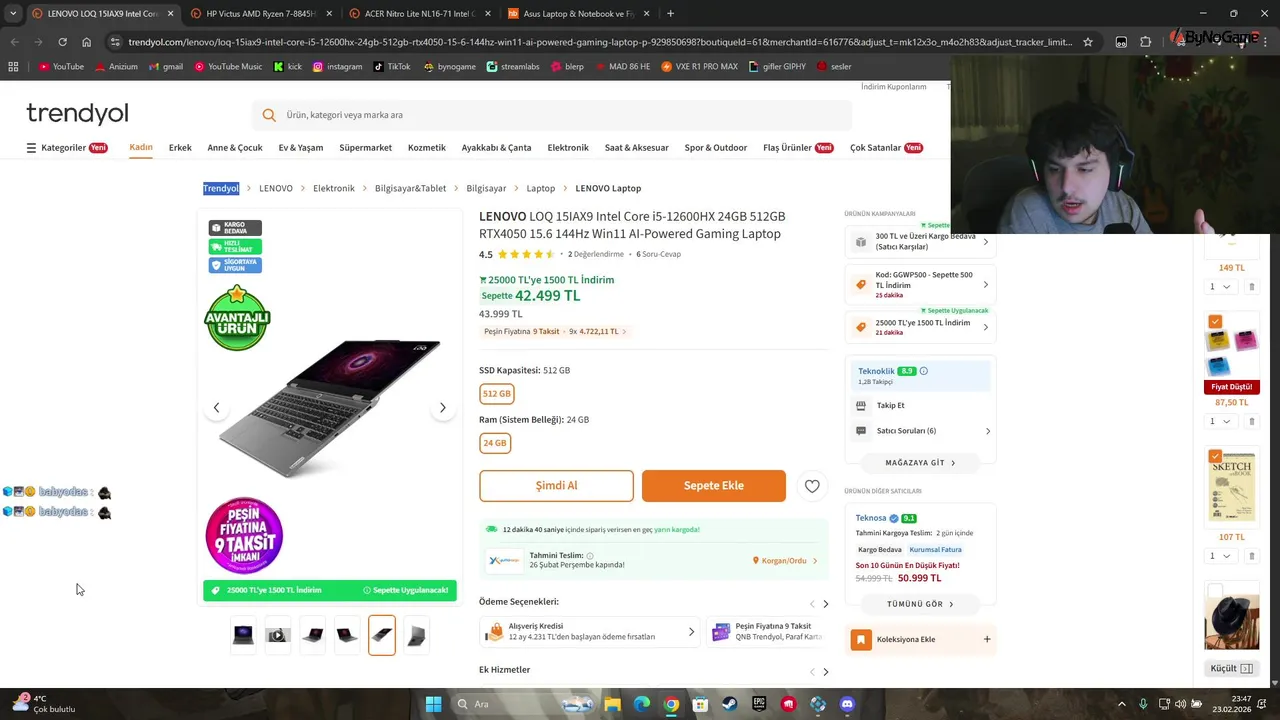Bookmark this page with the star icon
The height and width of the screenshot is (720, 1280).
tap(1088, 42)
